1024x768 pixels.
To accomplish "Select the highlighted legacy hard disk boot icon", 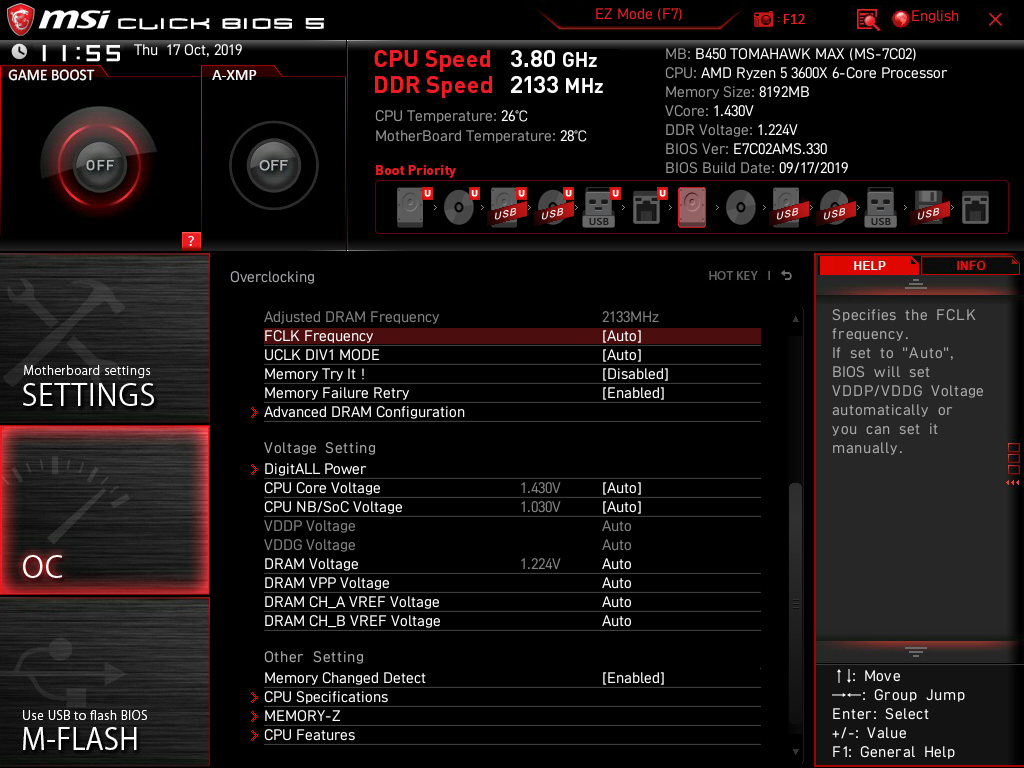I will click(x=692, y=208).
